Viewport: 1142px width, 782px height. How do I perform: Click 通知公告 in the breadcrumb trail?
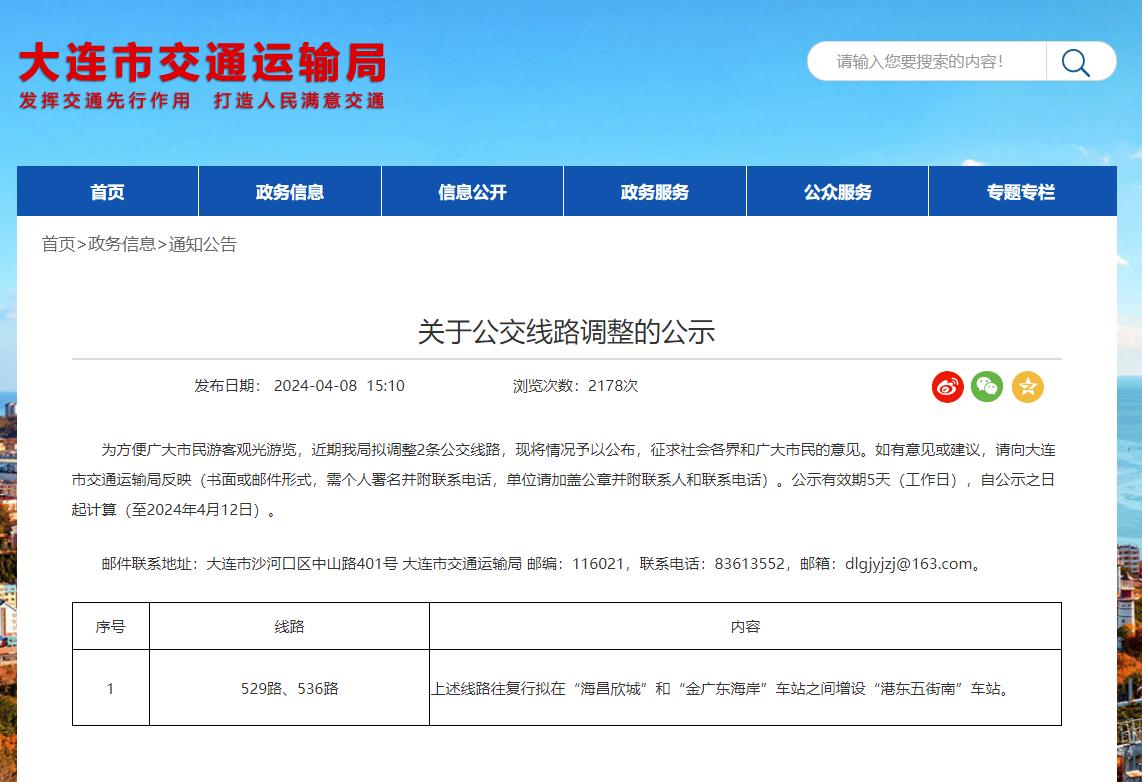[x=203, y=244]
